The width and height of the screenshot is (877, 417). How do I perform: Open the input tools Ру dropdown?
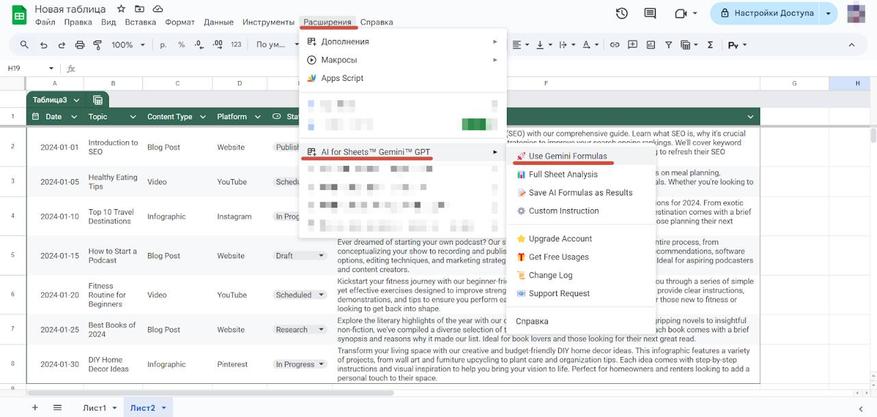tap(737, 45)
